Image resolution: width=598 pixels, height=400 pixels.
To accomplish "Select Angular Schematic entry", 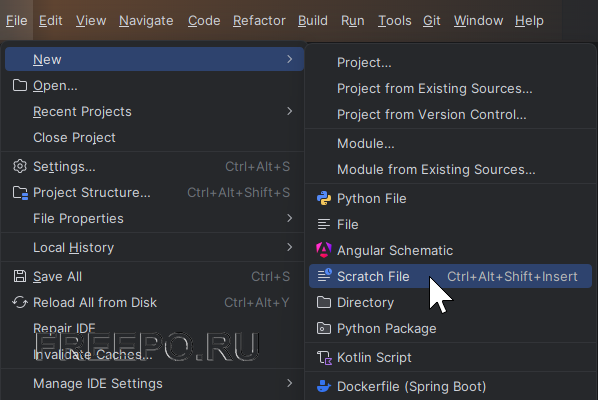I will pyautogui.click(x=450, y=251).
